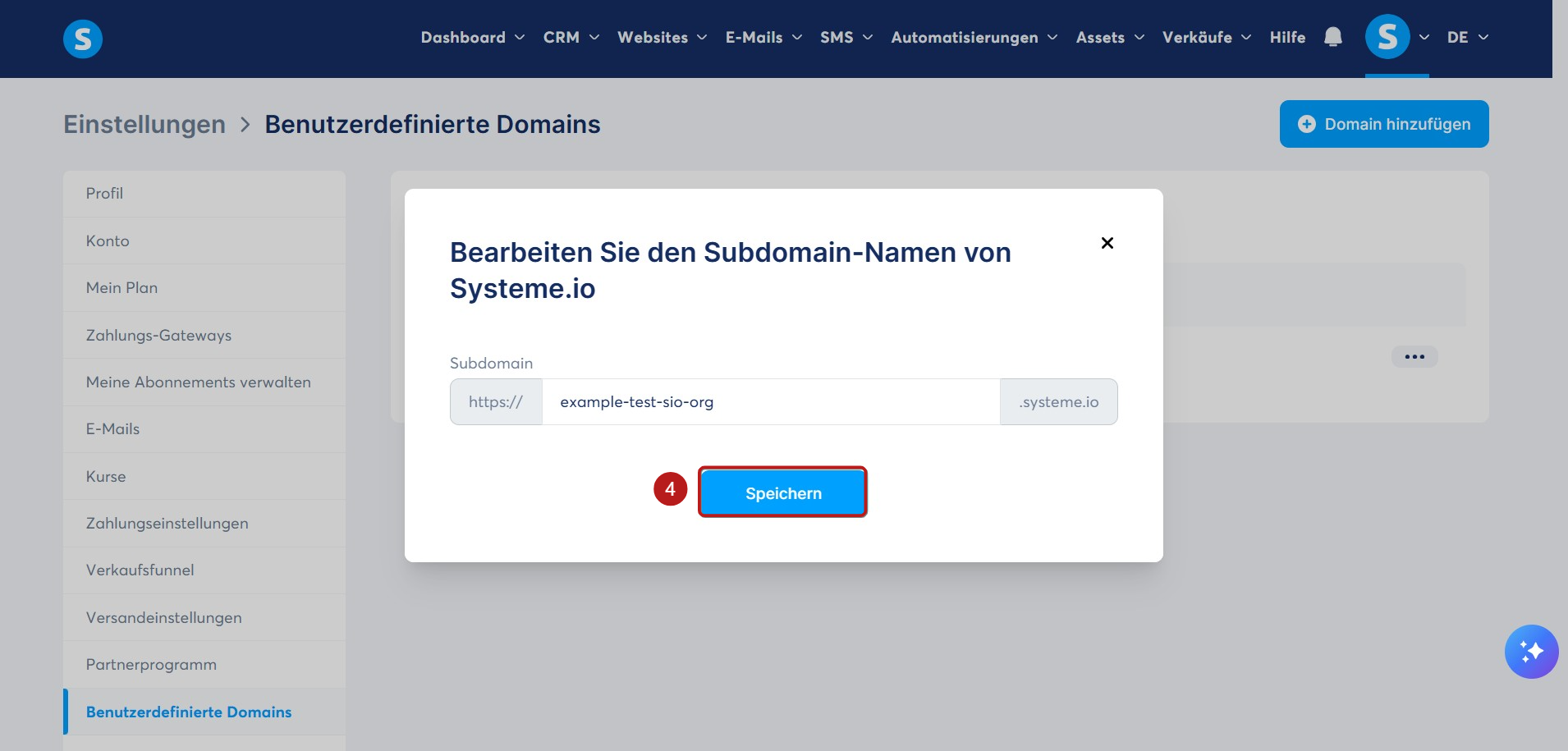
Task: Expand the Assets dropdown menu
Action: [x=1110, y=37]
